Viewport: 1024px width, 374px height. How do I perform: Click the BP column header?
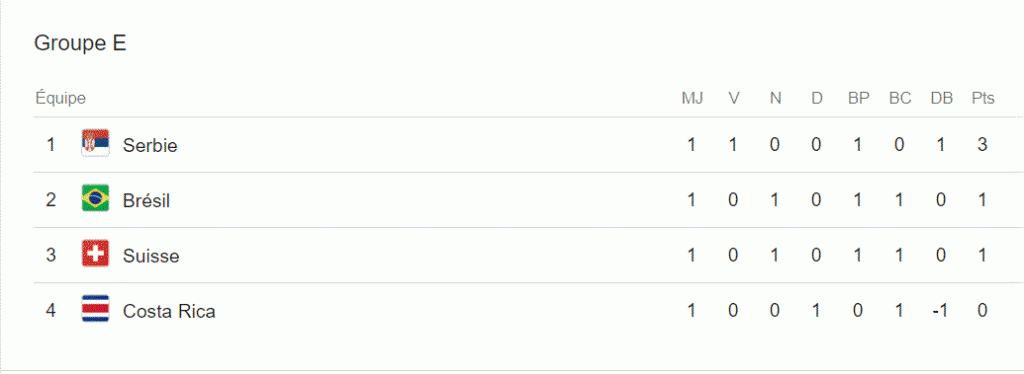(859, 99)
